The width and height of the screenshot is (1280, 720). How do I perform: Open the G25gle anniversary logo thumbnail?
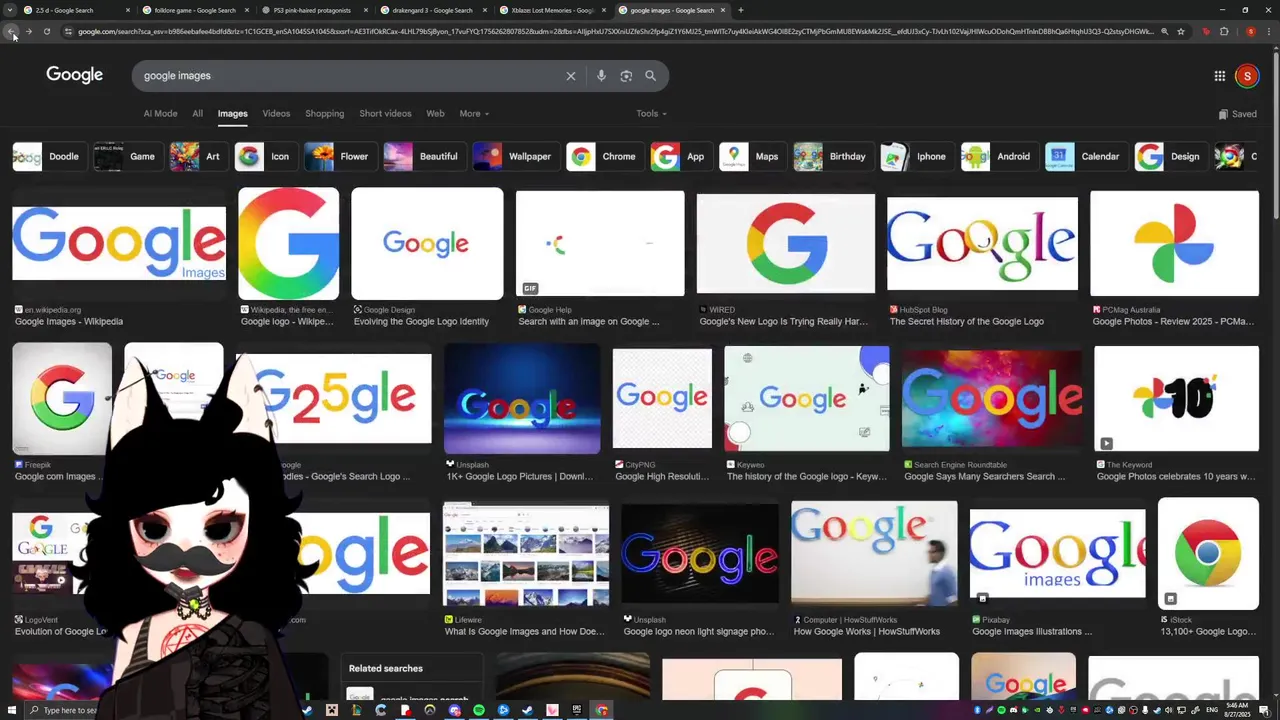334,398
